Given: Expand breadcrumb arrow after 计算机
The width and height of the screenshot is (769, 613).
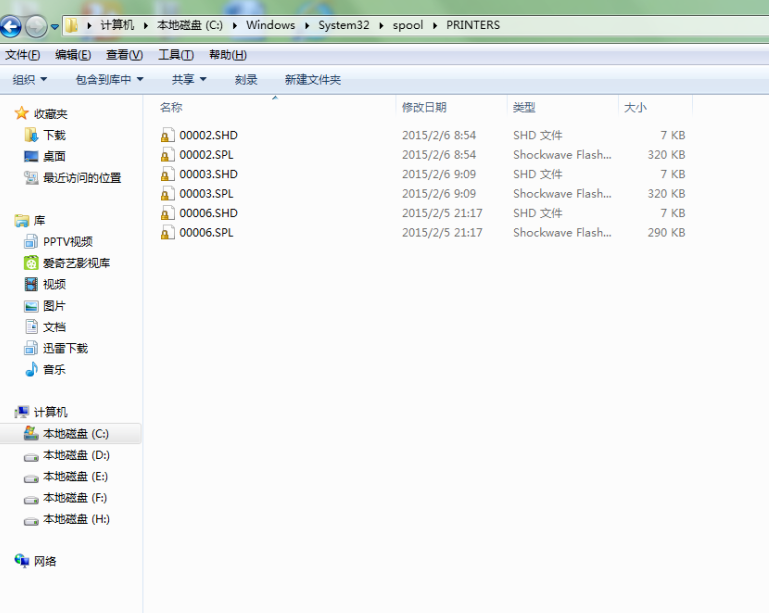Looking at the screenshot, I should click(x=146, y=26).
